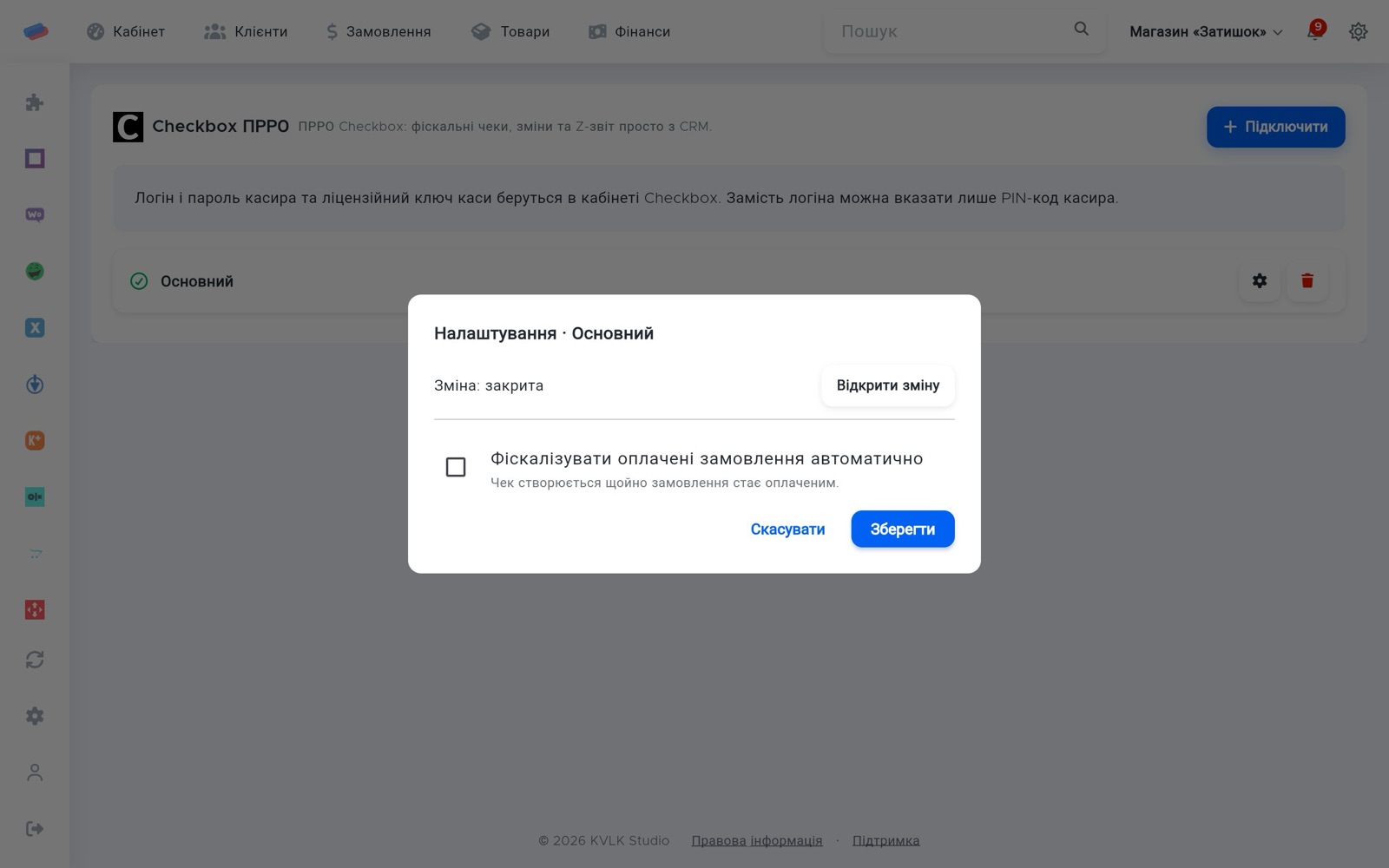This screenshot has height=868, width=1389.
Task: Open the top-right settings cog icon
Action: pyautogui.click(x=1359, y=31)
